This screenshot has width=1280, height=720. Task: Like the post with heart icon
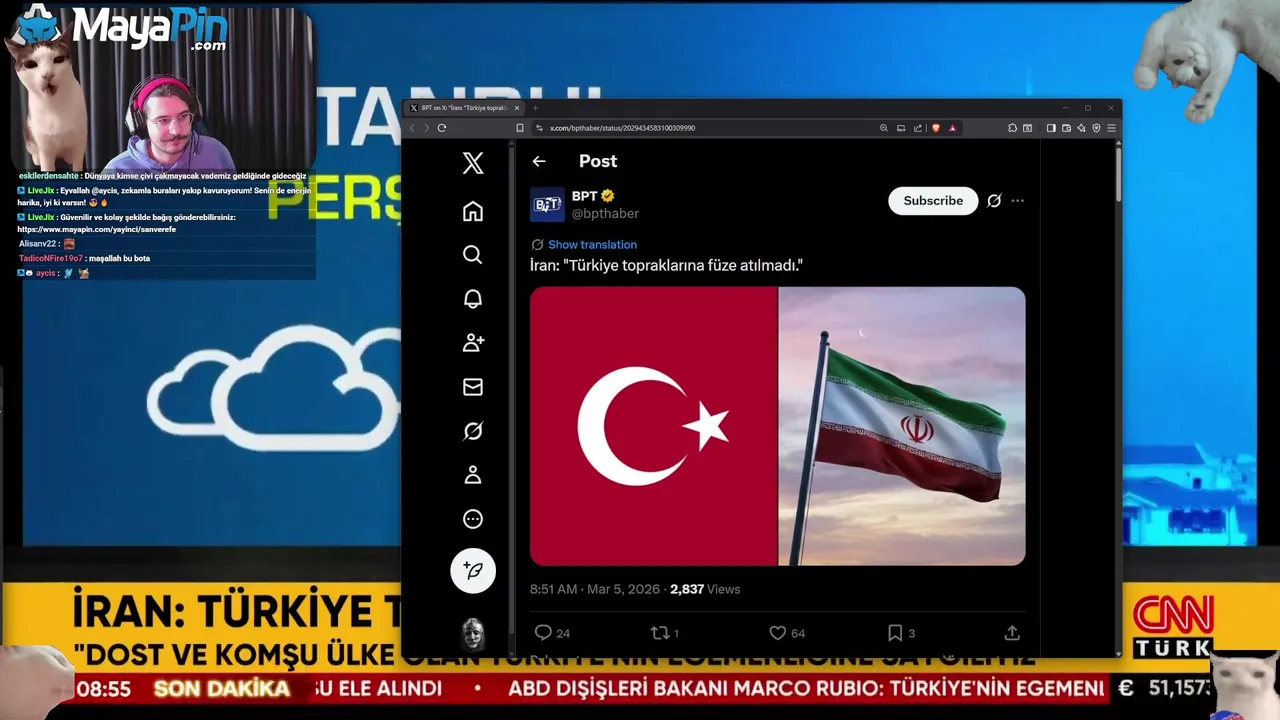coord(777,633)
